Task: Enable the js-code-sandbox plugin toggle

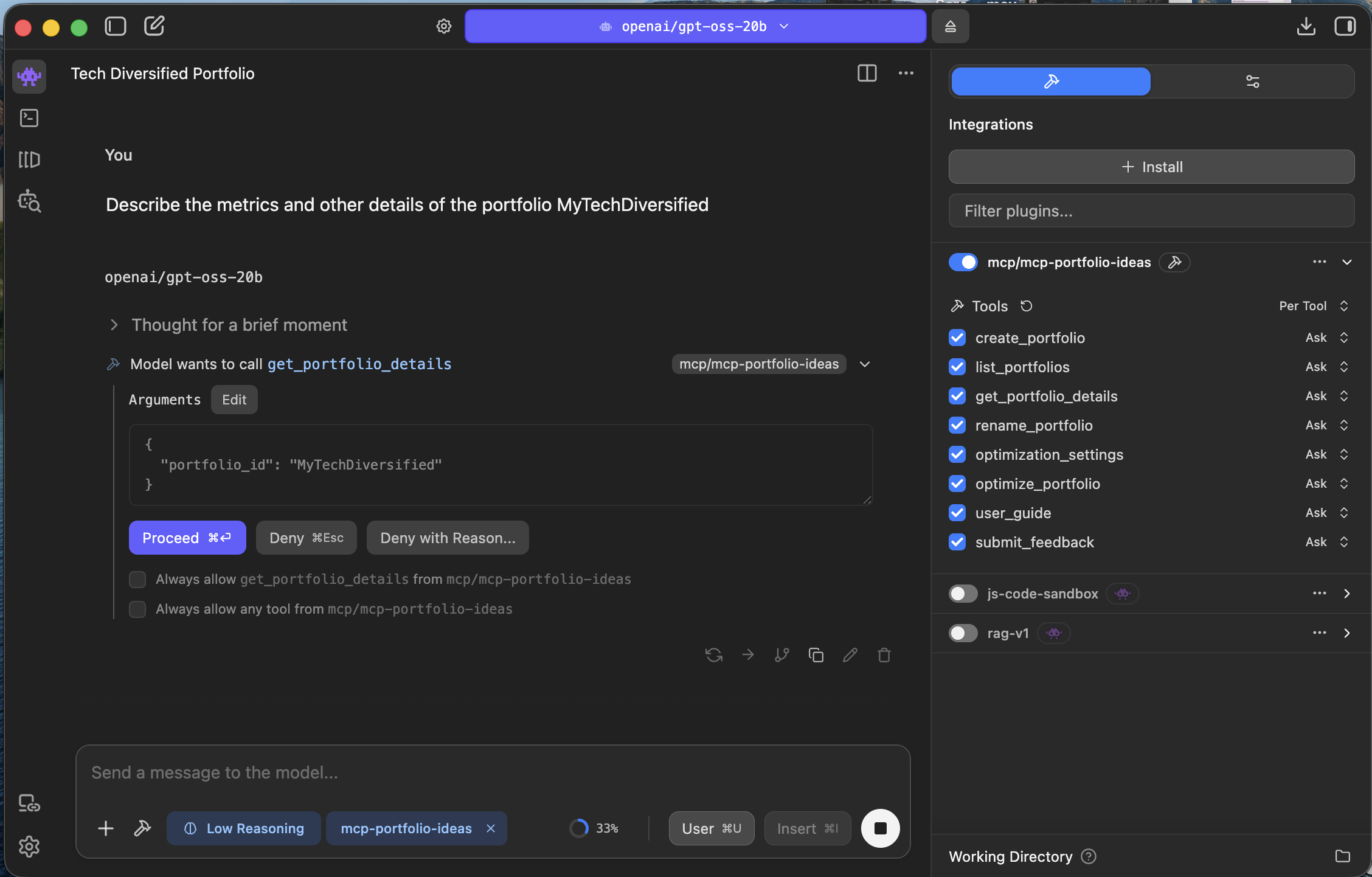Action: tap(963, 594)
